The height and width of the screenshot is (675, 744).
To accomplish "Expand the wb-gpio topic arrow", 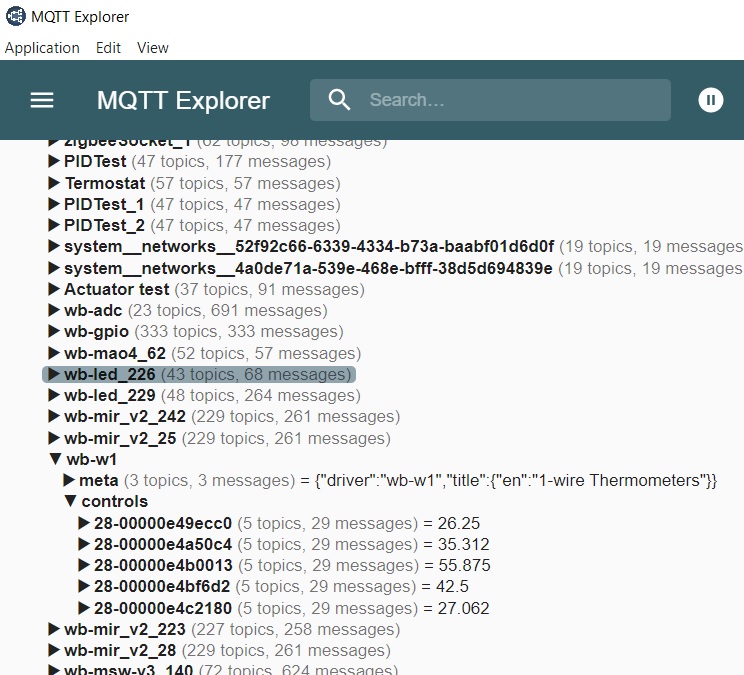I will (54, 331).
